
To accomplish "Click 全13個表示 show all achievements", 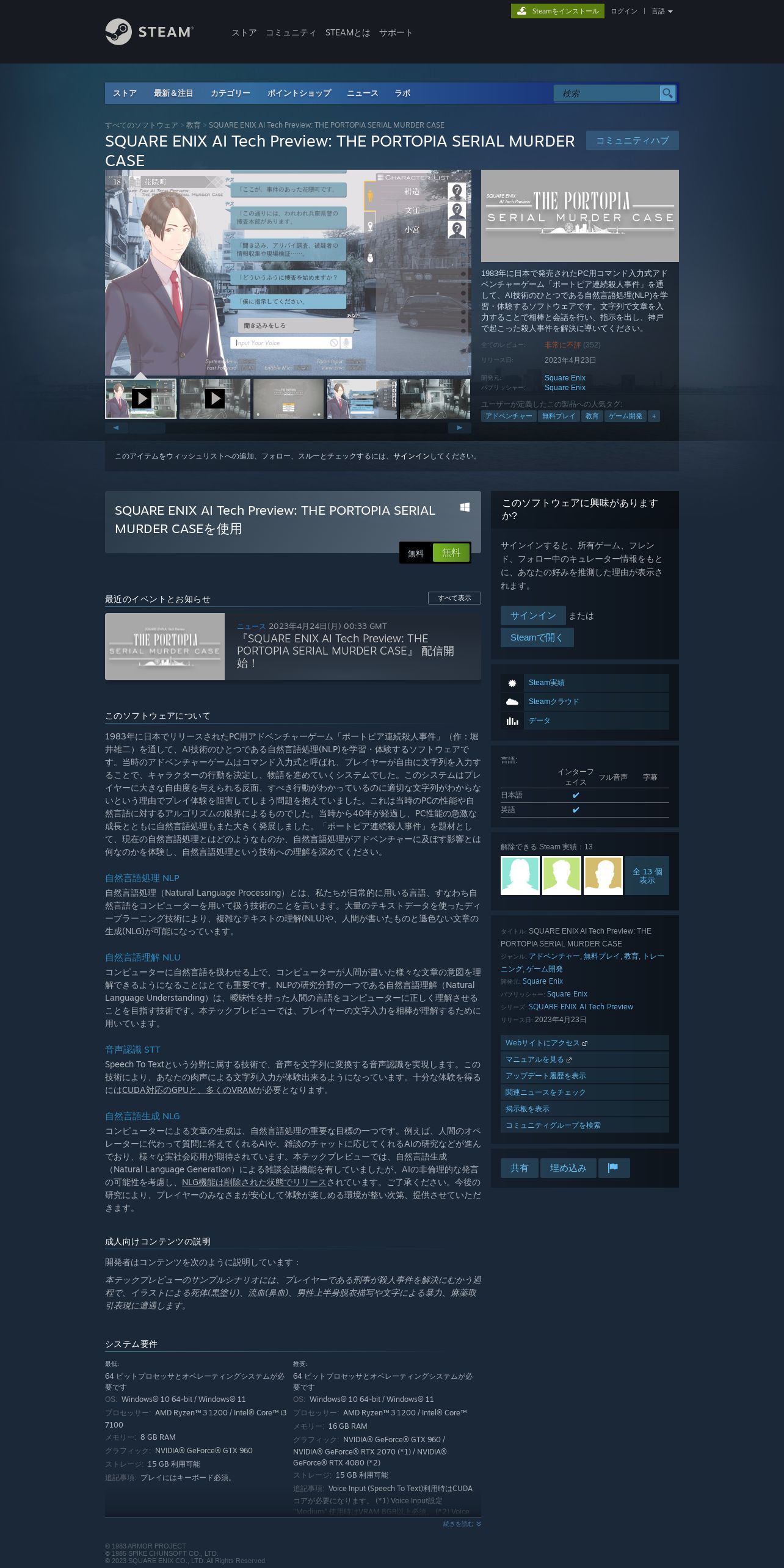I will pos(647,876).
